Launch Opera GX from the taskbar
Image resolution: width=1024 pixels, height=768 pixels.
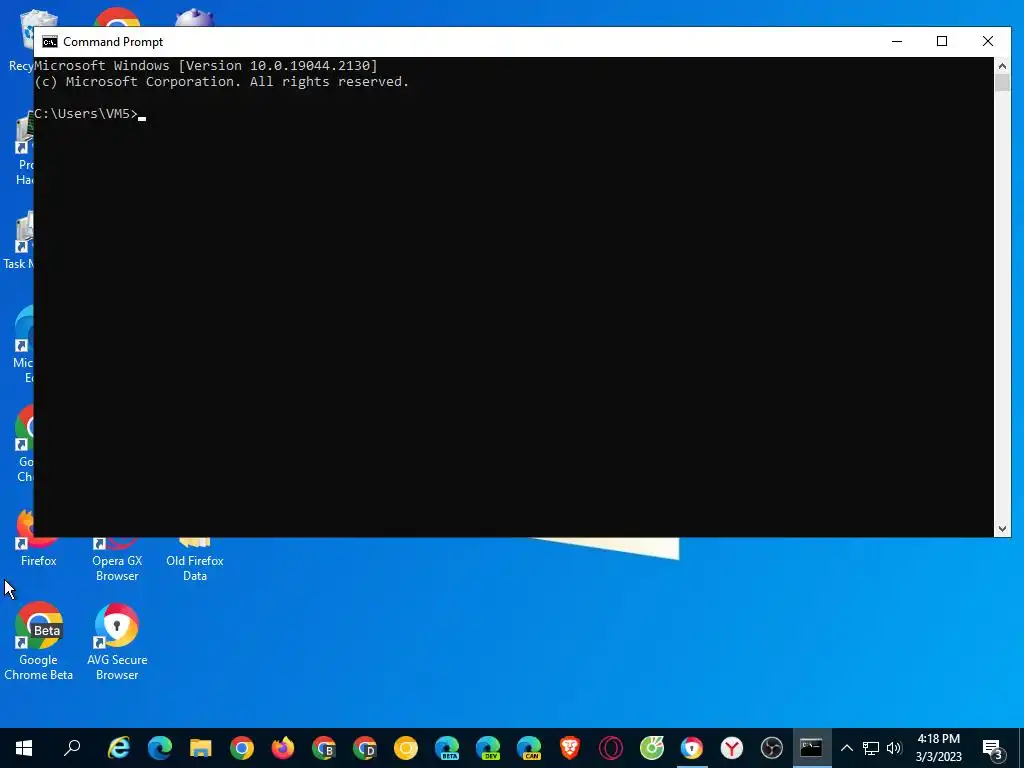(611, 748)
